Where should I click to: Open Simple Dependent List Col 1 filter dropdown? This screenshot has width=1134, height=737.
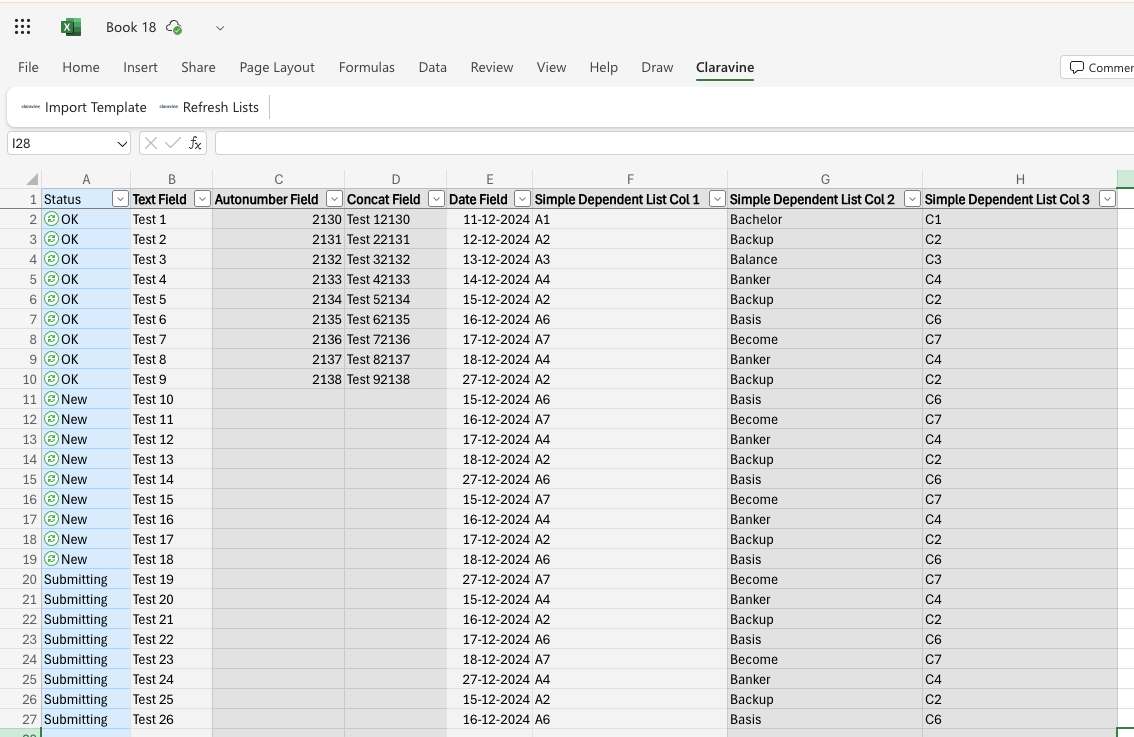717,199
